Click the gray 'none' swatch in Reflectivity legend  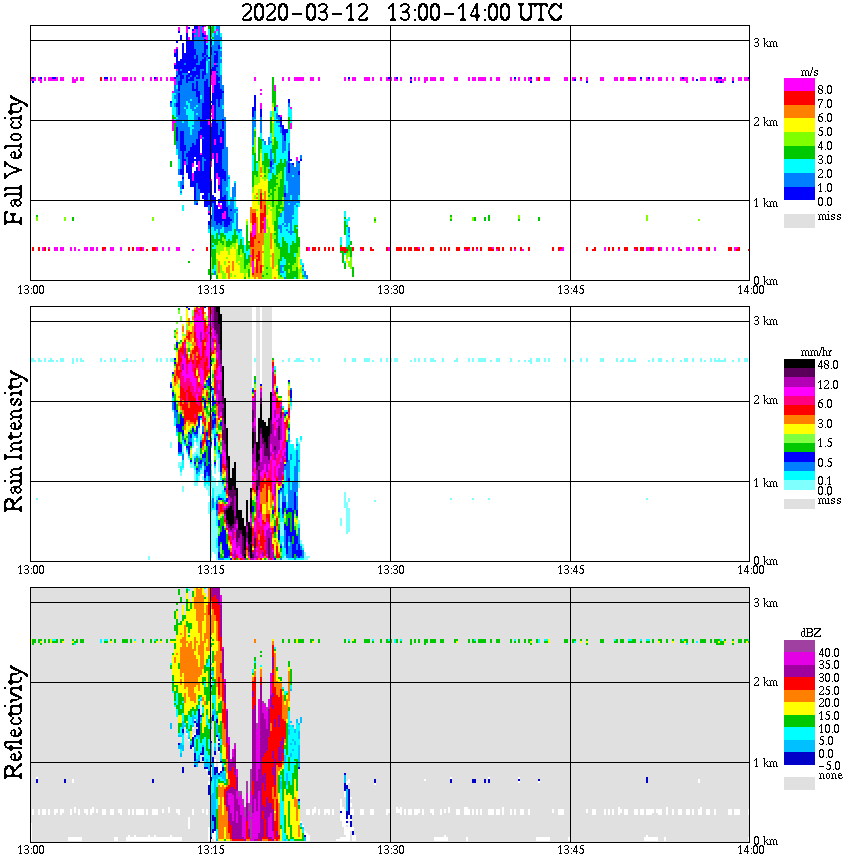tap(799, 783)
